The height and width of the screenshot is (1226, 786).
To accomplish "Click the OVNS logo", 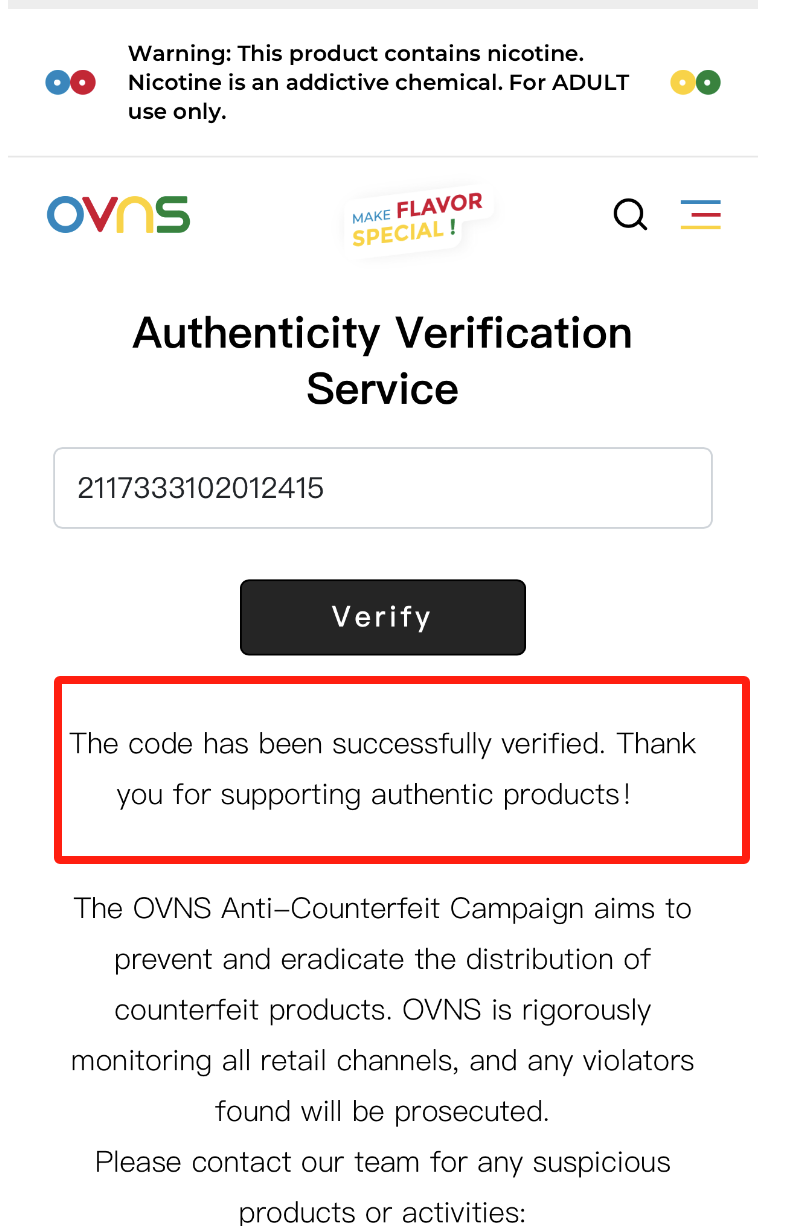I will [118, 215].
